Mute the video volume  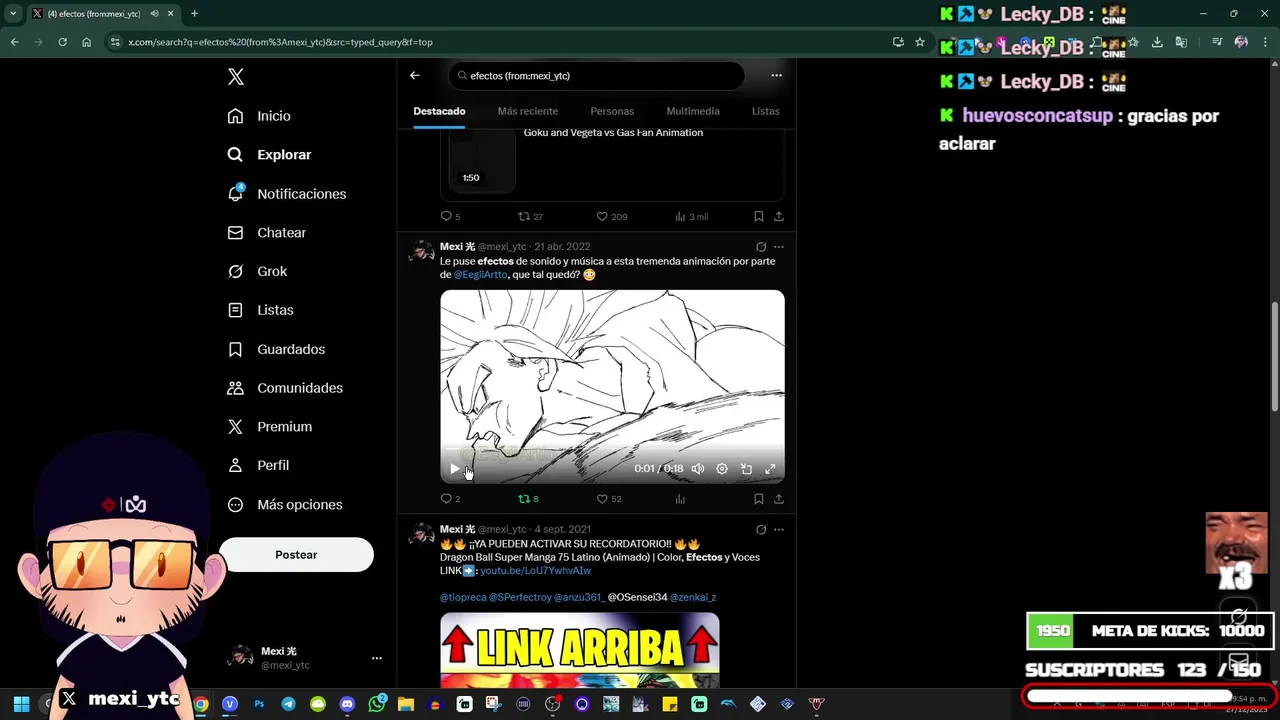click(698, 469)
